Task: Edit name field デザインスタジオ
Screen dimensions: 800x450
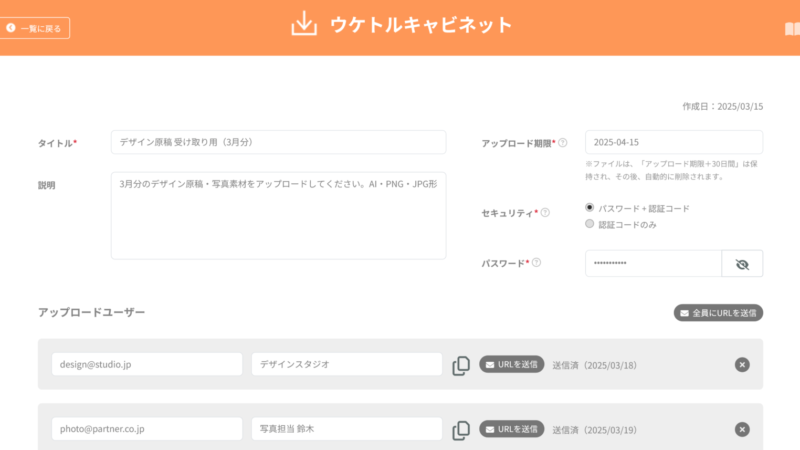Action: coord(347,364)
